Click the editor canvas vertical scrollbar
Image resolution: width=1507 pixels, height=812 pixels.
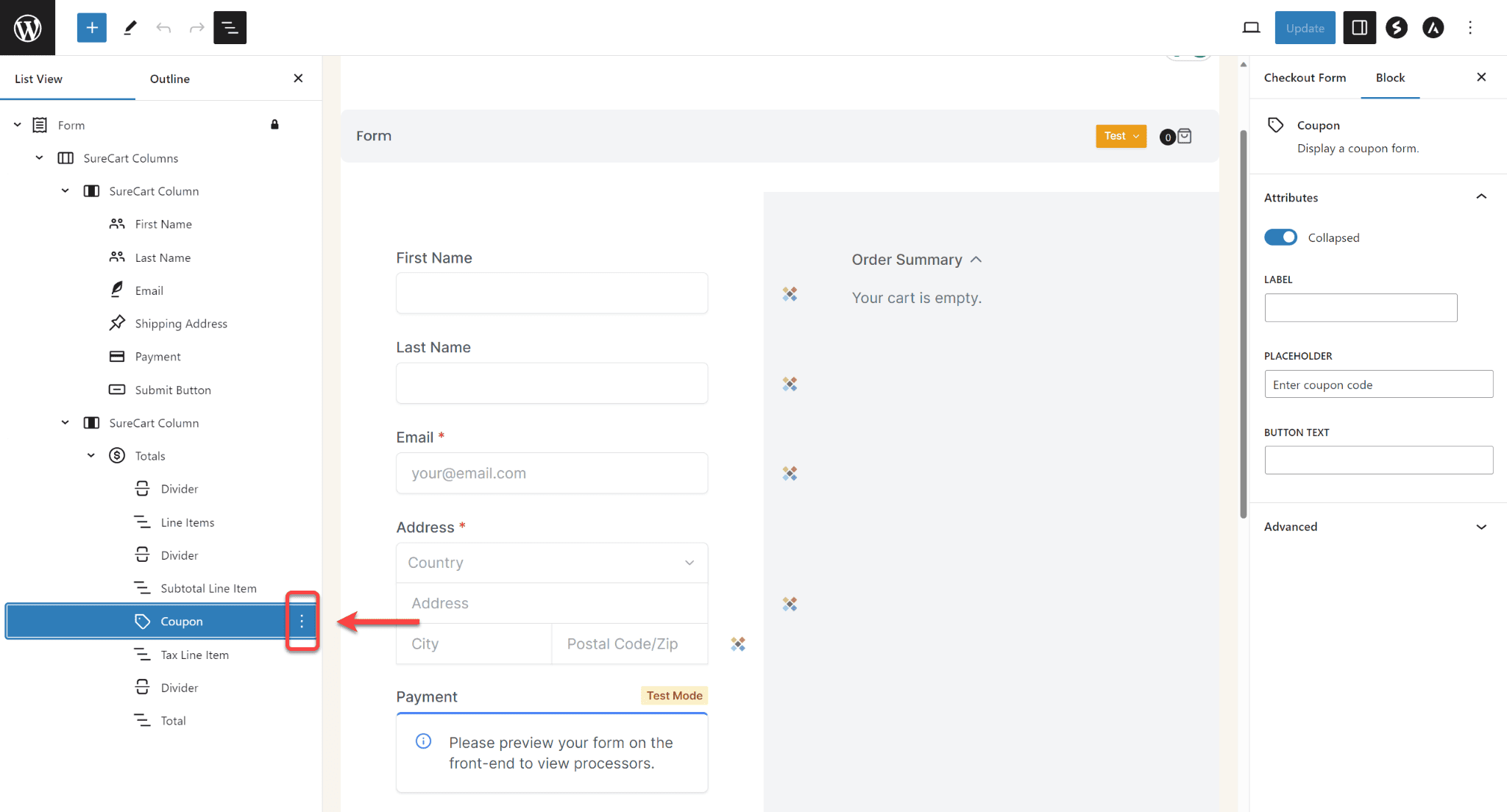(x=1244, y=324)
